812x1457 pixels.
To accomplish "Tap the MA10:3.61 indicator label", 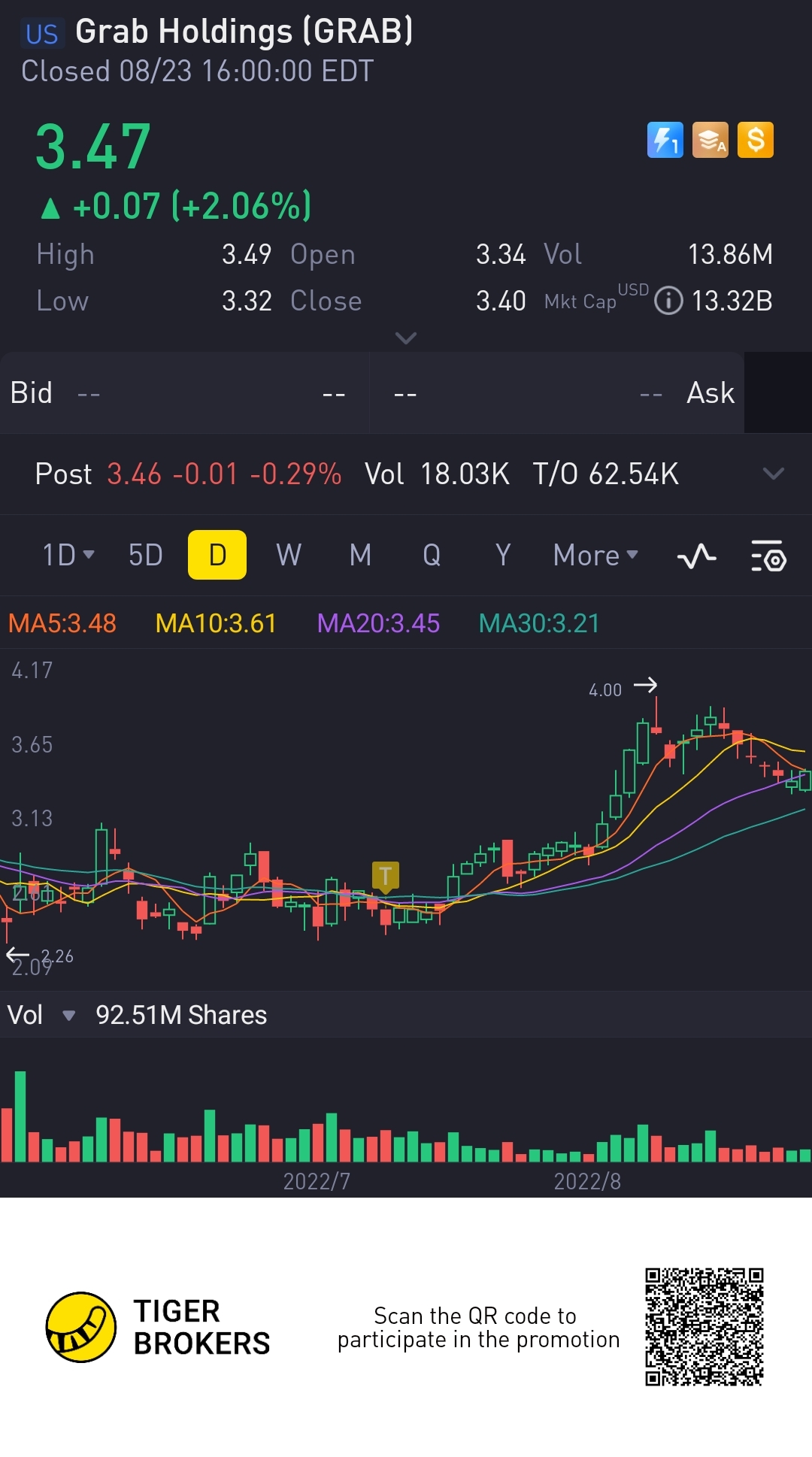I will 216,623.
